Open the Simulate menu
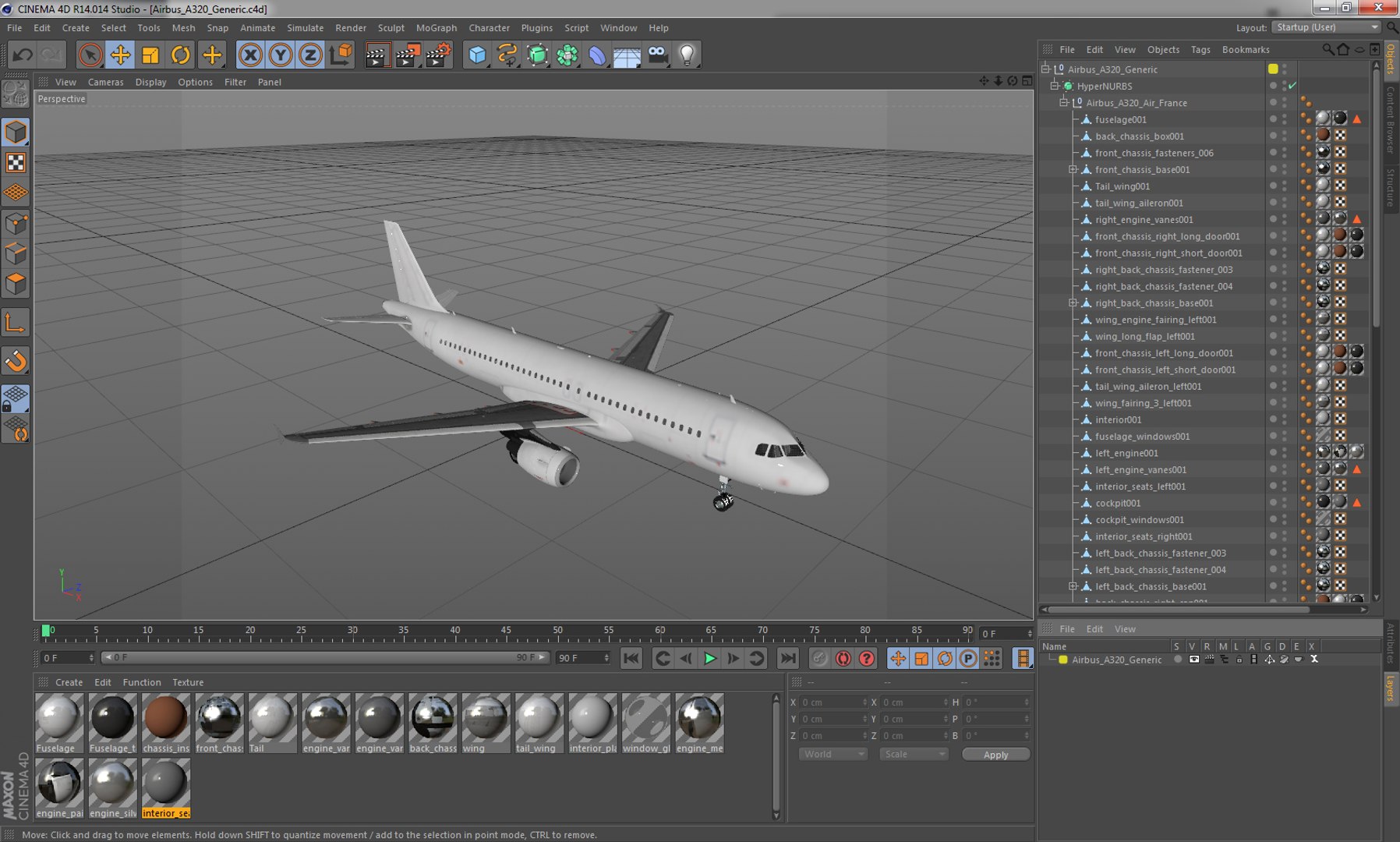The width and height of the screenshot is (1400, 842). tap(305, 27)
